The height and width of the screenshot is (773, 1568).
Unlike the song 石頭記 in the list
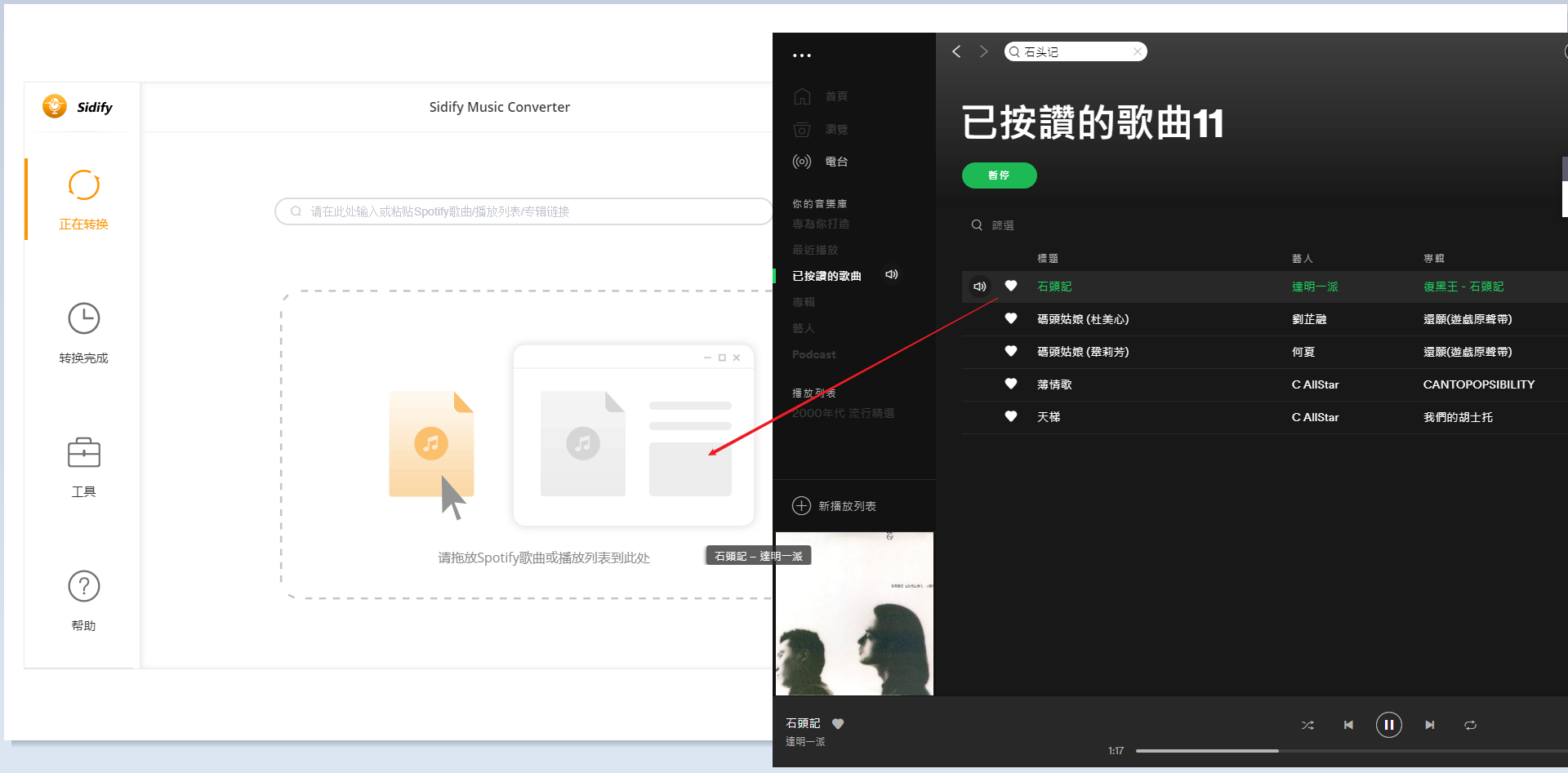point(1011,286)
